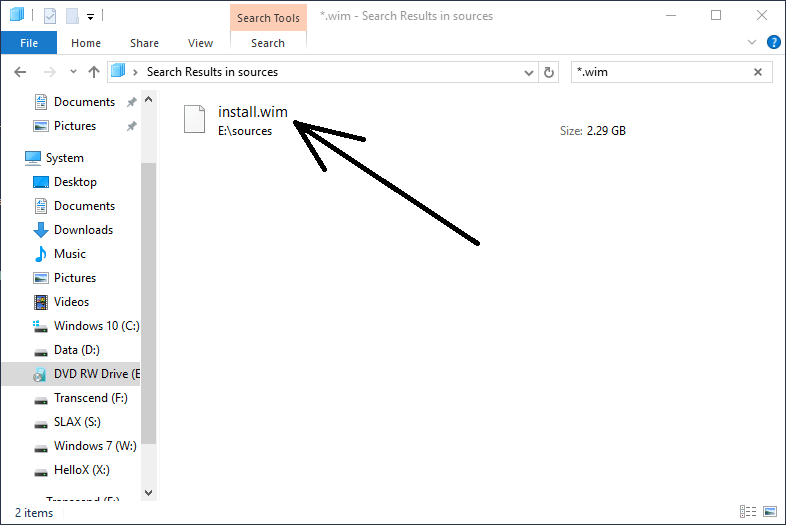Click the navigation pane scrollbar down arrow
786x525 pixels.
pyautogui.click(x=149, y=493)
